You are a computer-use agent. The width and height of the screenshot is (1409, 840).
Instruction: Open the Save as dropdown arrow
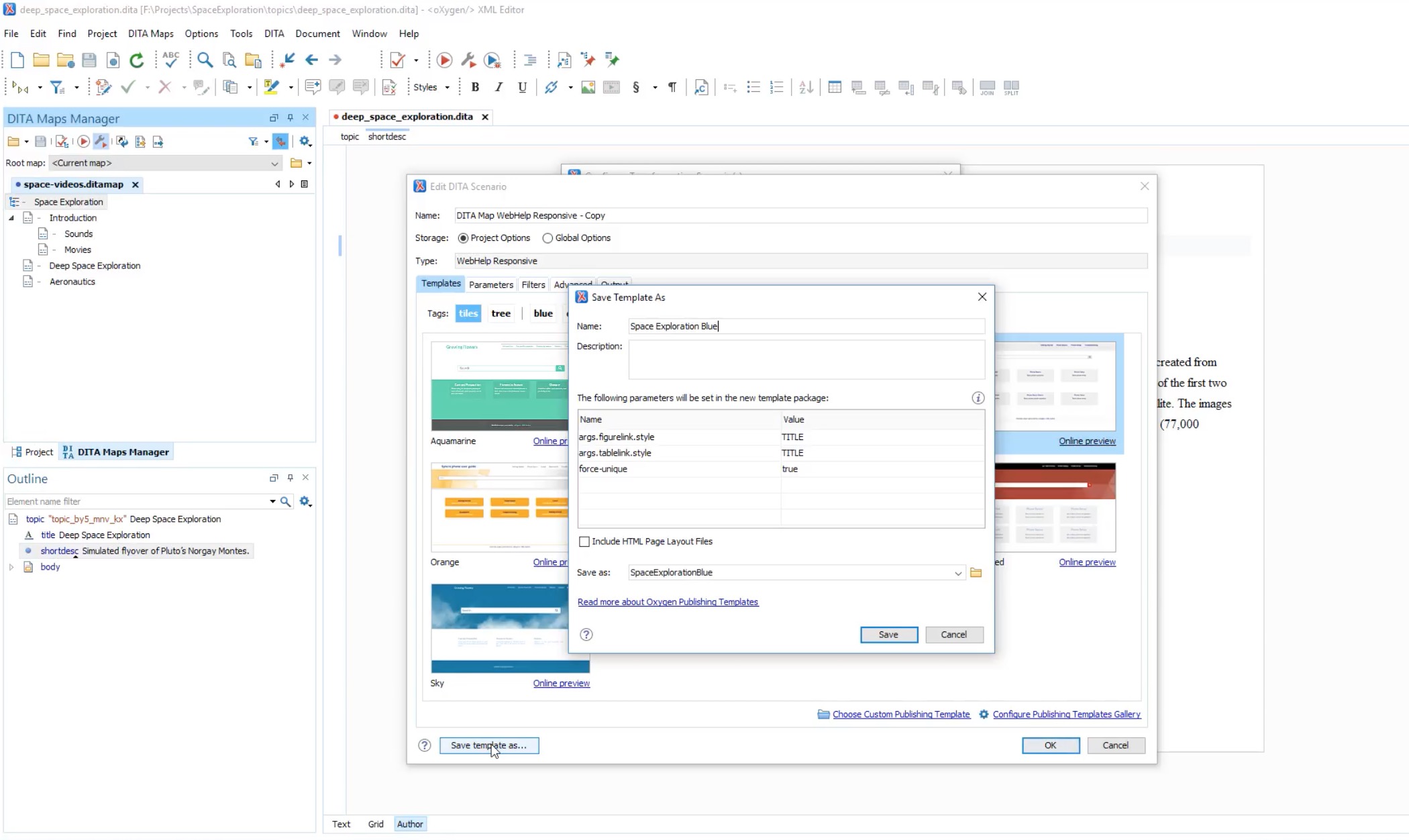(957, 573)
